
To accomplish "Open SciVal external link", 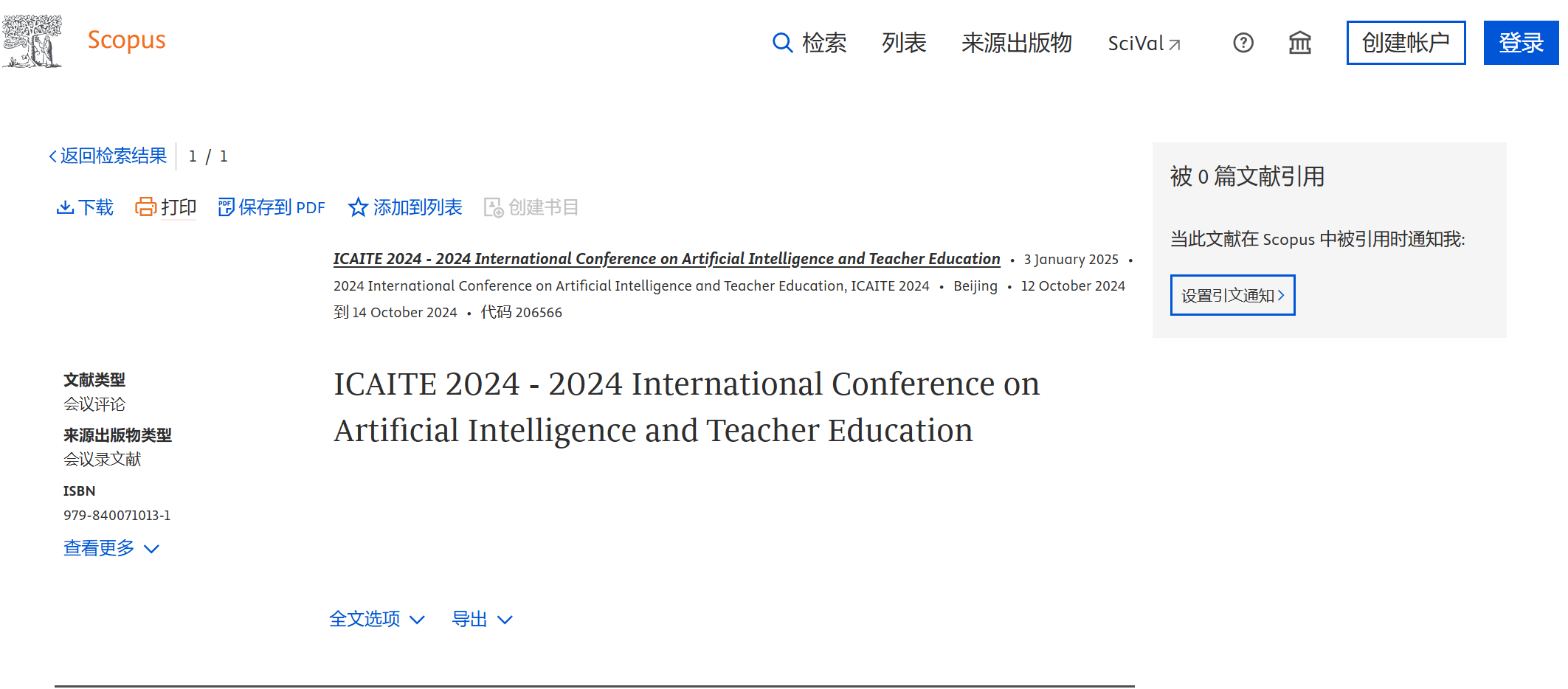I will tap(1143, 44).
